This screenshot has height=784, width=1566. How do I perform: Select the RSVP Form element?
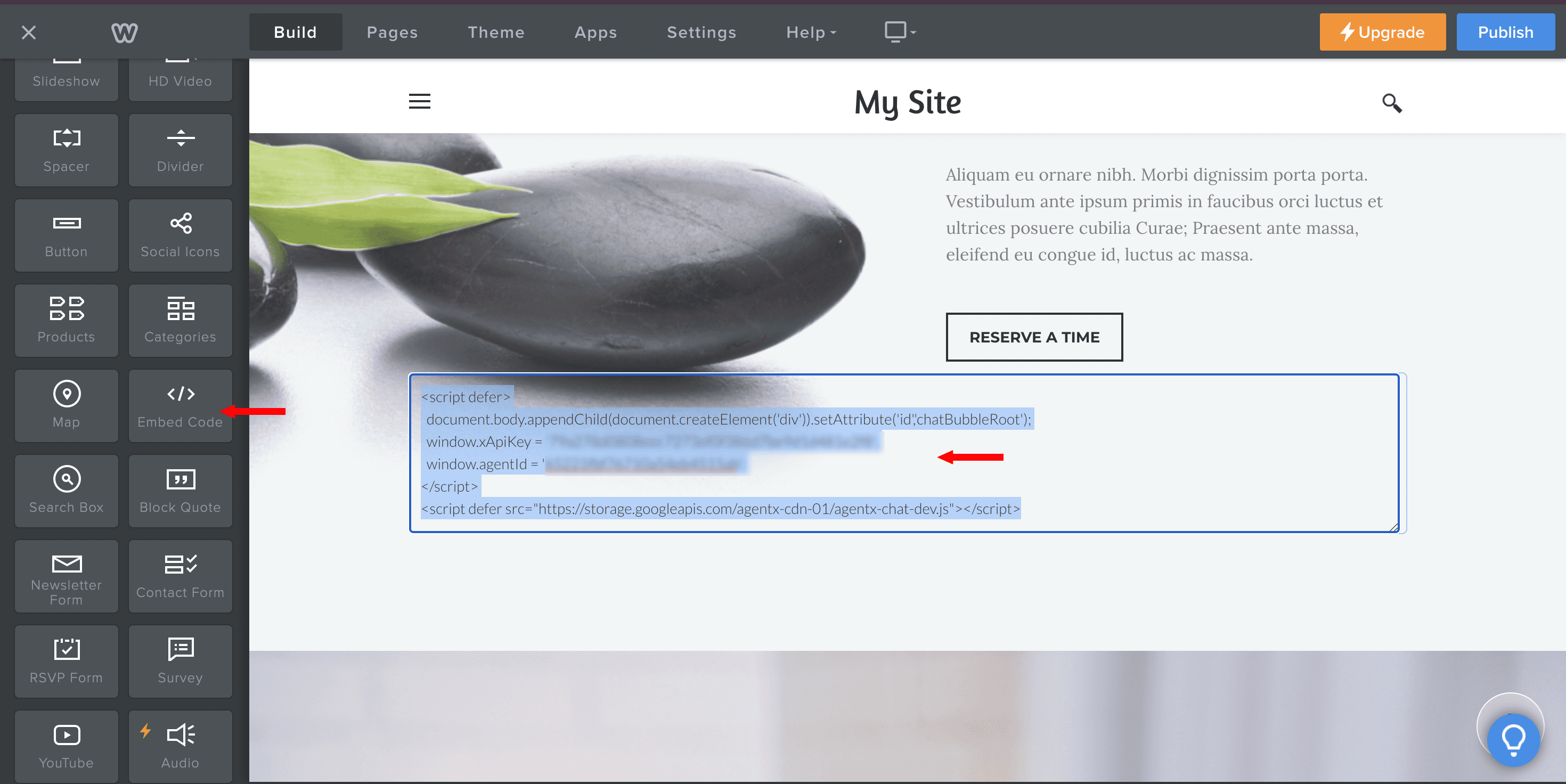tap(66, 661)
